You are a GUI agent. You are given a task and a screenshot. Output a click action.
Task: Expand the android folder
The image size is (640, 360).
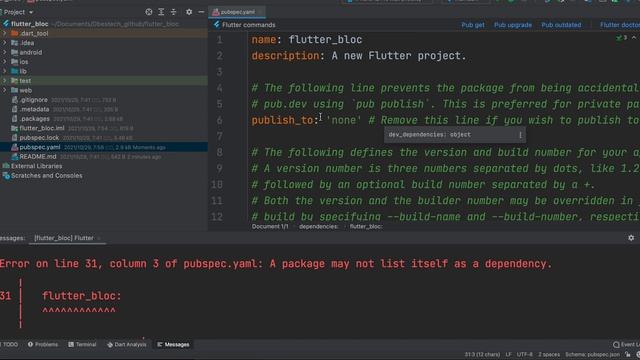[x=5, y=52]
